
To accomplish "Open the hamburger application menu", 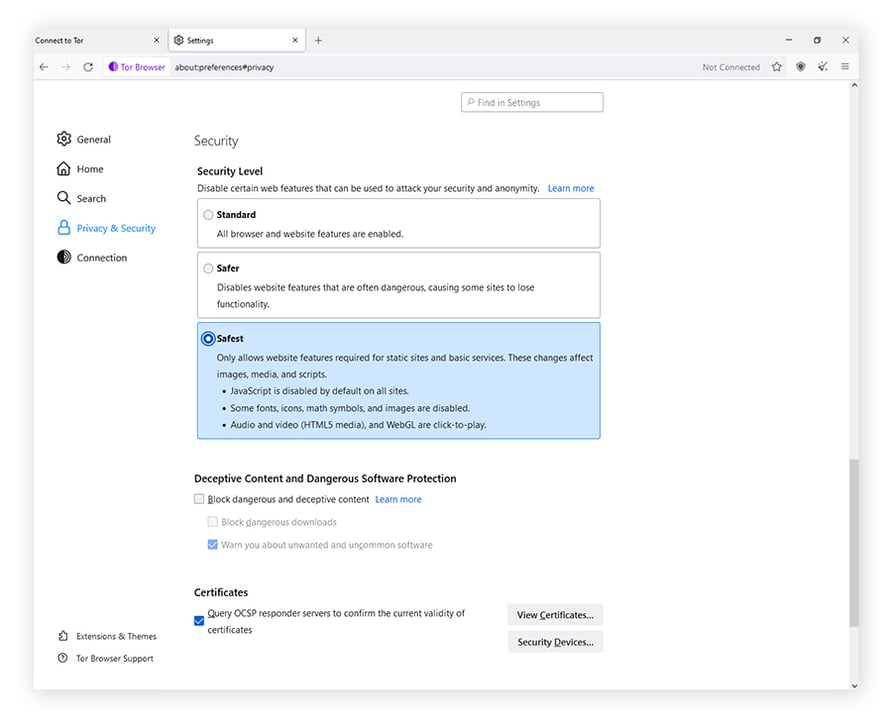I will [844, 67].
